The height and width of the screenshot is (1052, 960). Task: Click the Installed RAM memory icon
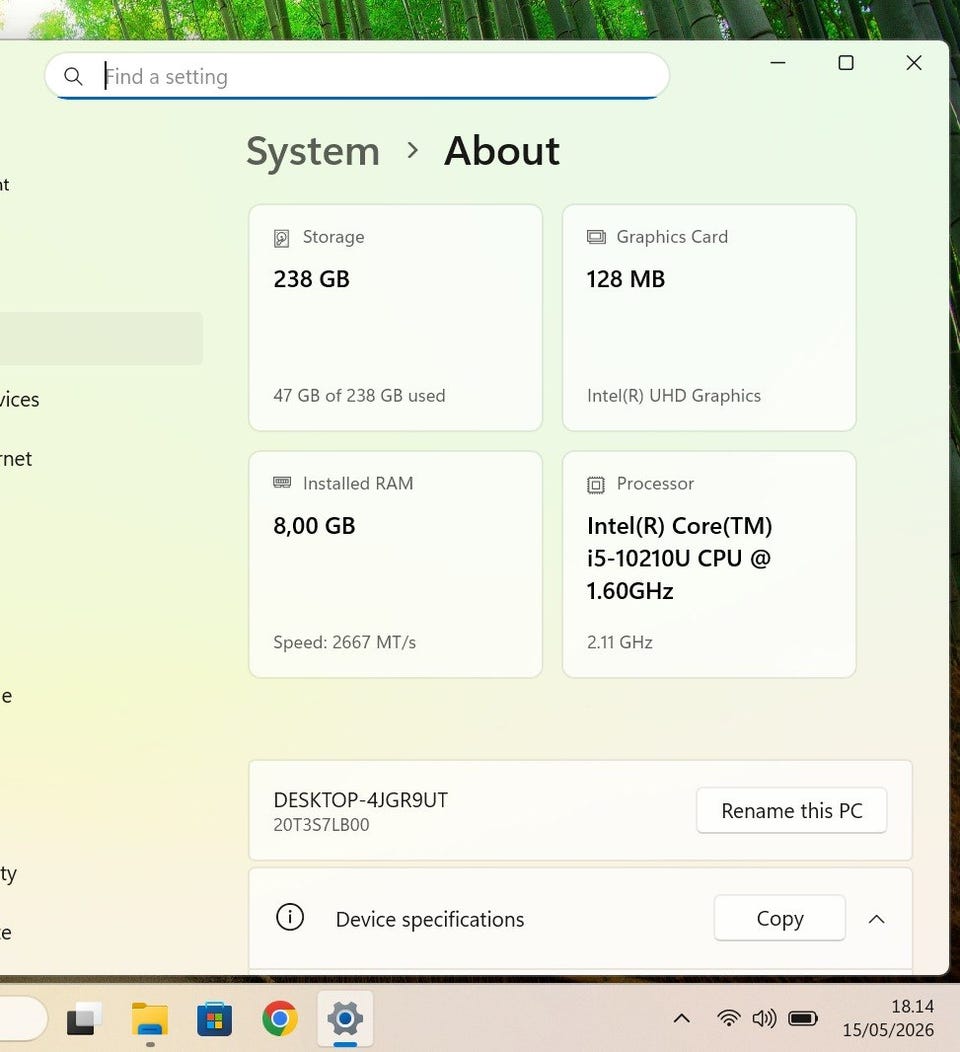click(282, 482)
